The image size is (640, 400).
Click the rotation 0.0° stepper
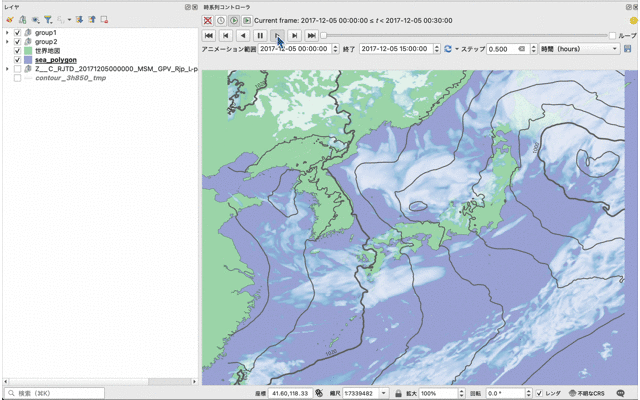pyautogui.click(x=529, y=393)
